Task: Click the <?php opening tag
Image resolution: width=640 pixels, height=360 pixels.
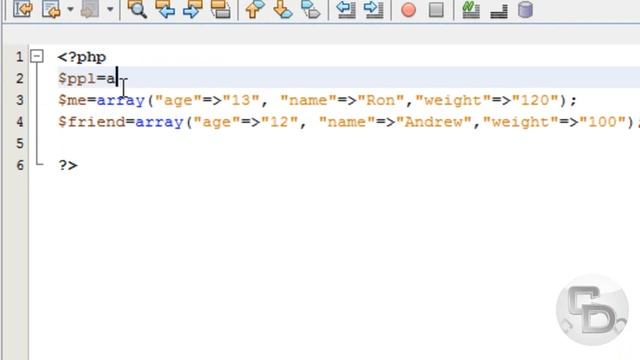Action: tap(82, 57)
